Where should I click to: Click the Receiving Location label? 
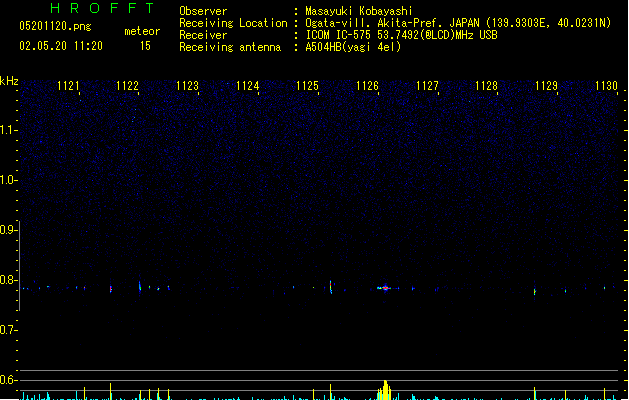tap(233, 23)
